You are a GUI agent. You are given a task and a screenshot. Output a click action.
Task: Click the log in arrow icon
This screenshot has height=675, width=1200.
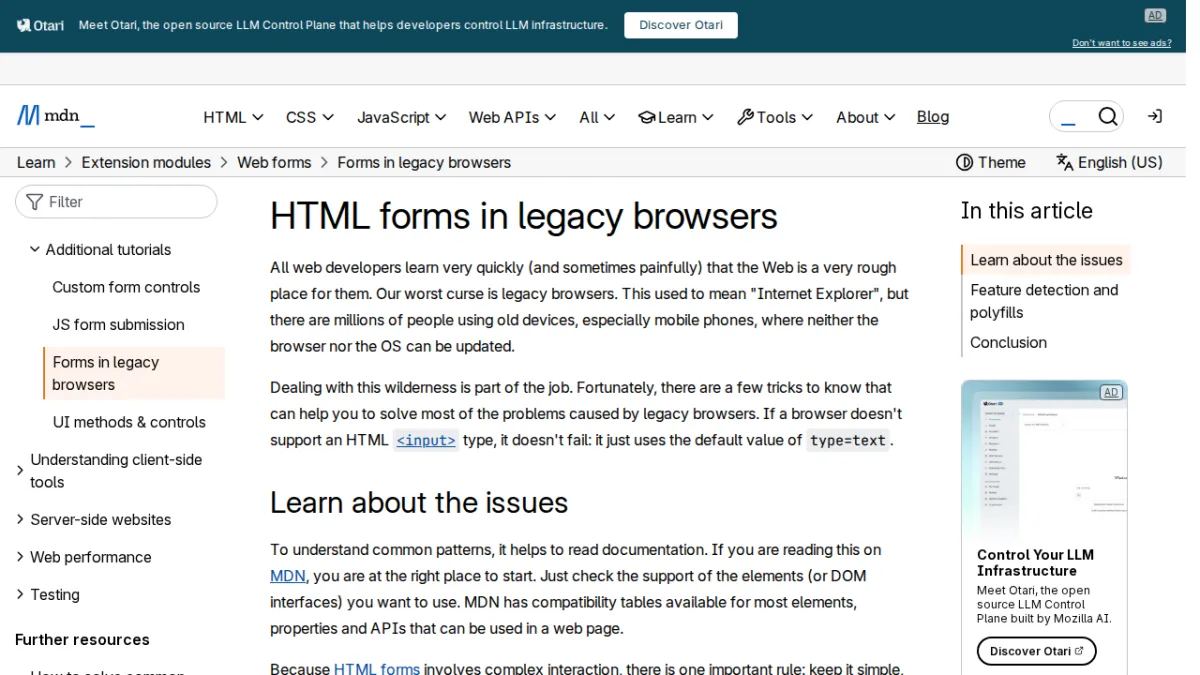coord(1155,117)
